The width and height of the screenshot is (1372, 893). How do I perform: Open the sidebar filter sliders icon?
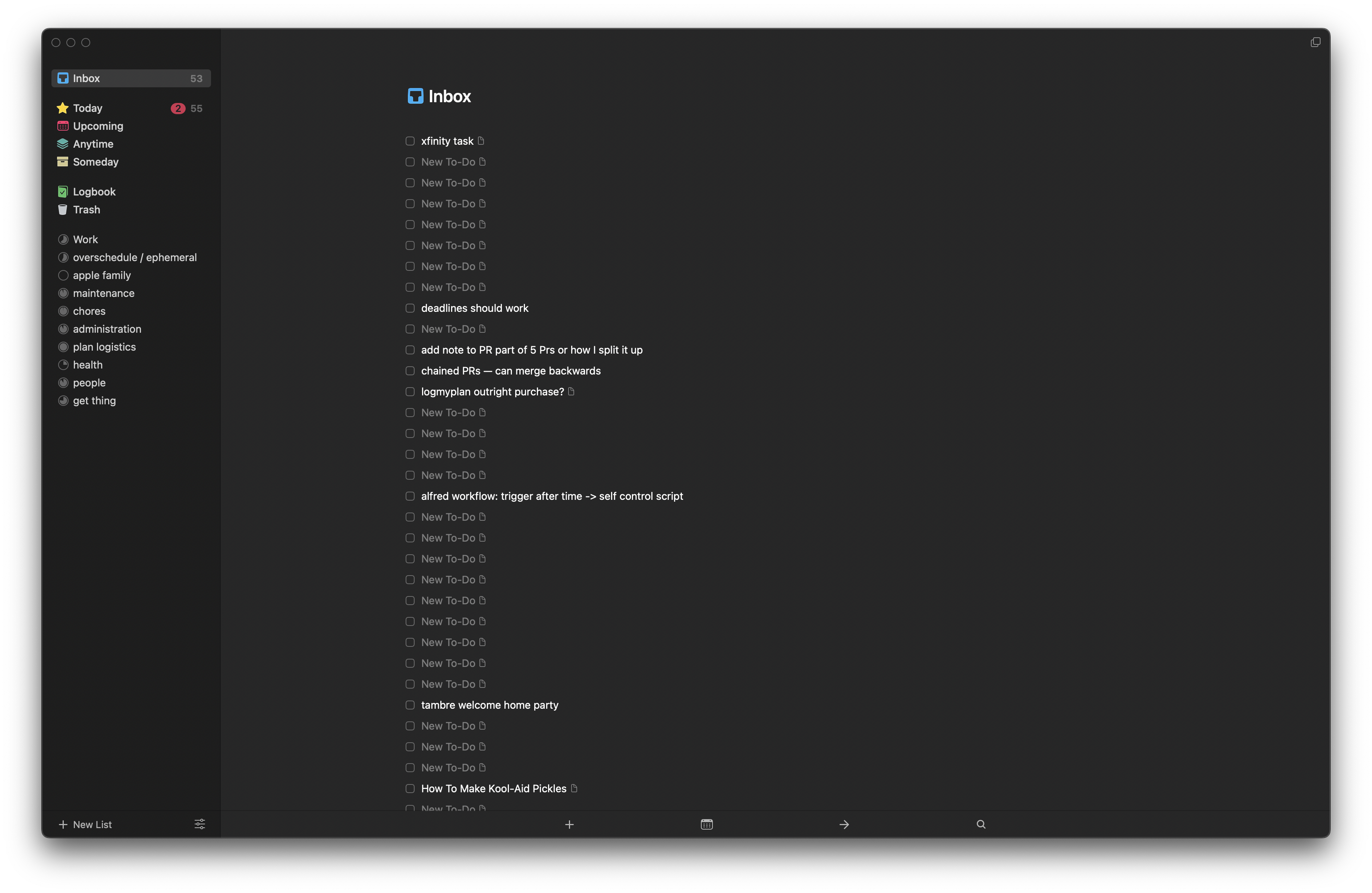tap(199, 824)
